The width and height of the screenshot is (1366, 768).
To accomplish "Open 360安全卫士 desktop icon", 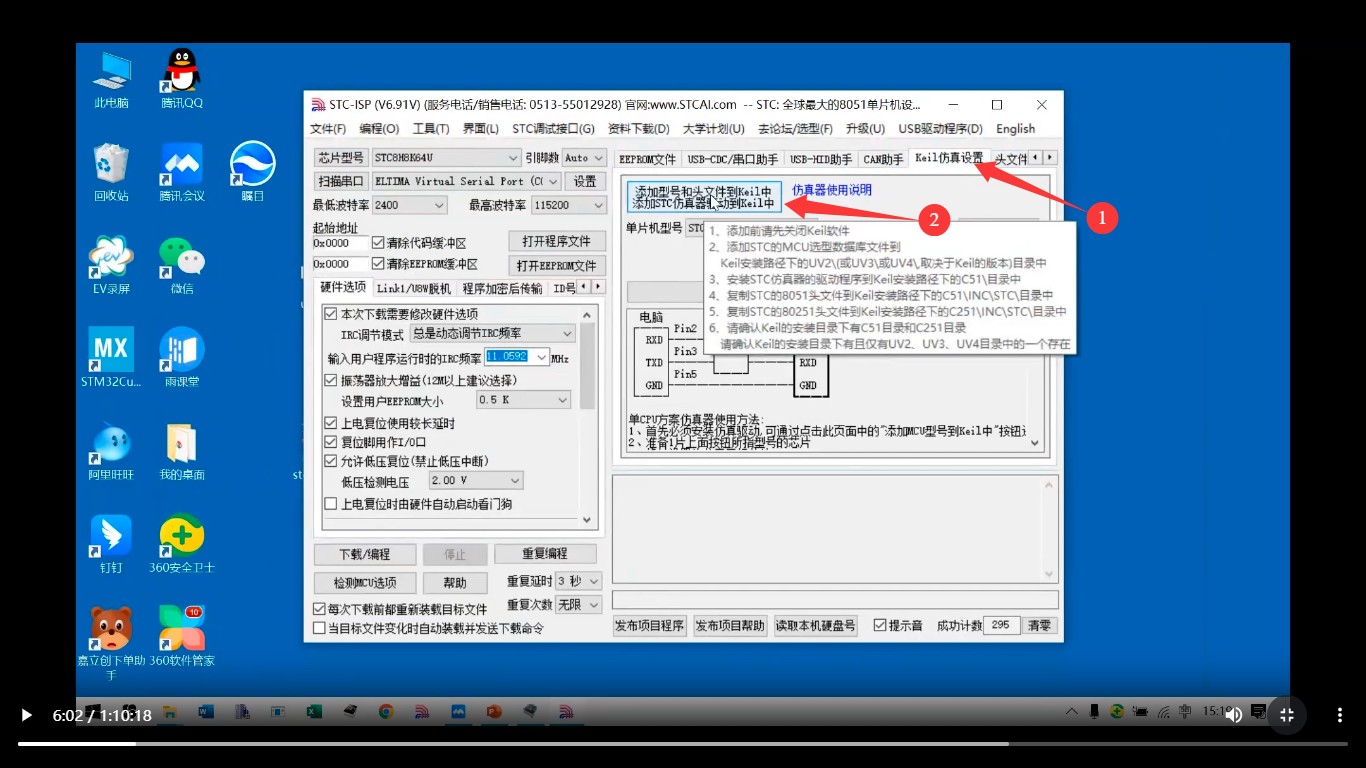I will coord(181,543).
